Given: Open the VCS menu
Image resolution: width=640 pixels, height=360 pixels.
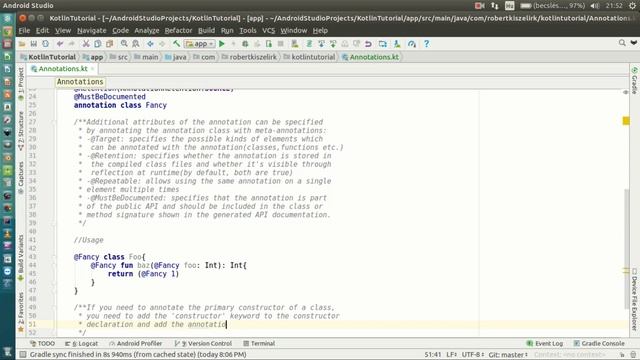Looking at the screenshot, I should point(269,31).
